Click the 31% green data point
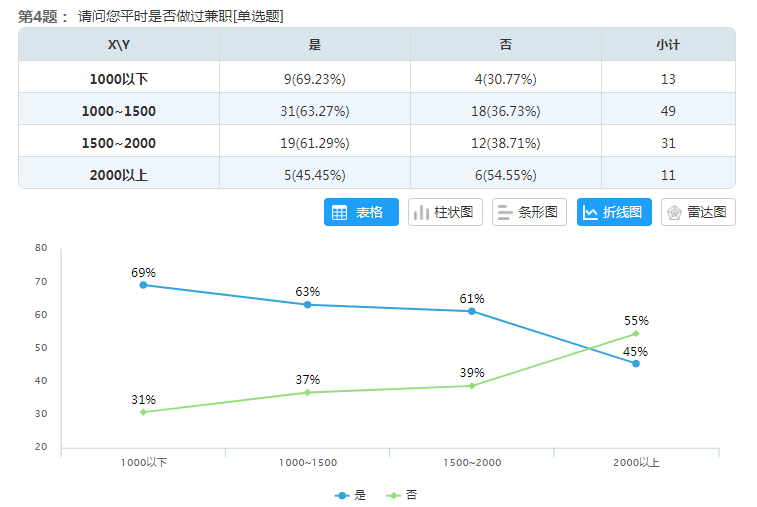Image resolution: width=757 pixels, height=507 pixels. click(x=143, y=412)
